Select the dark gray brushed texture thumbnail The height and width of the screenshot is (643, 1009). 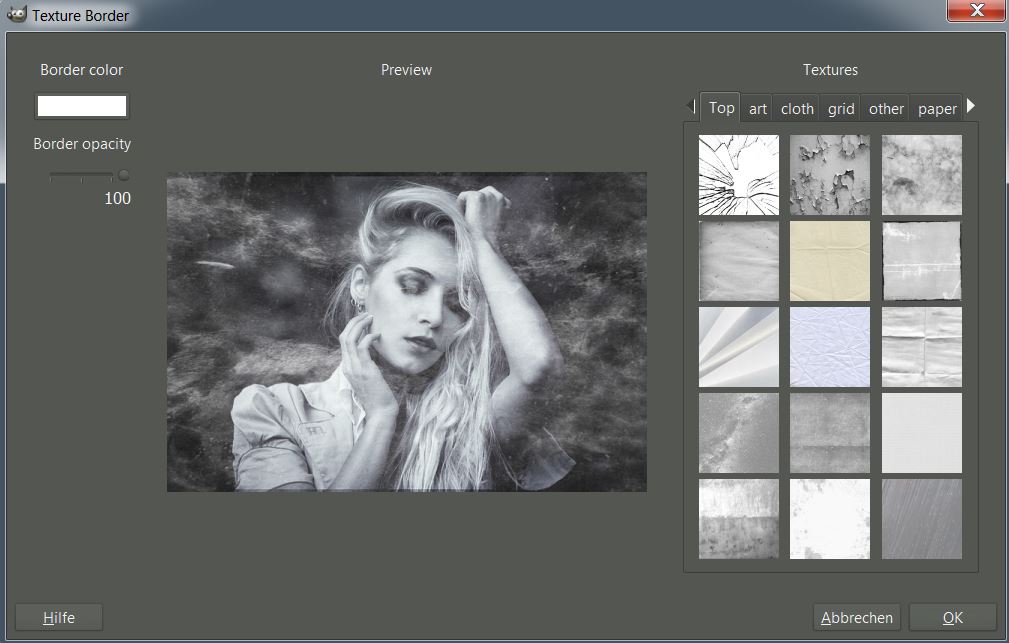point(921,519)
